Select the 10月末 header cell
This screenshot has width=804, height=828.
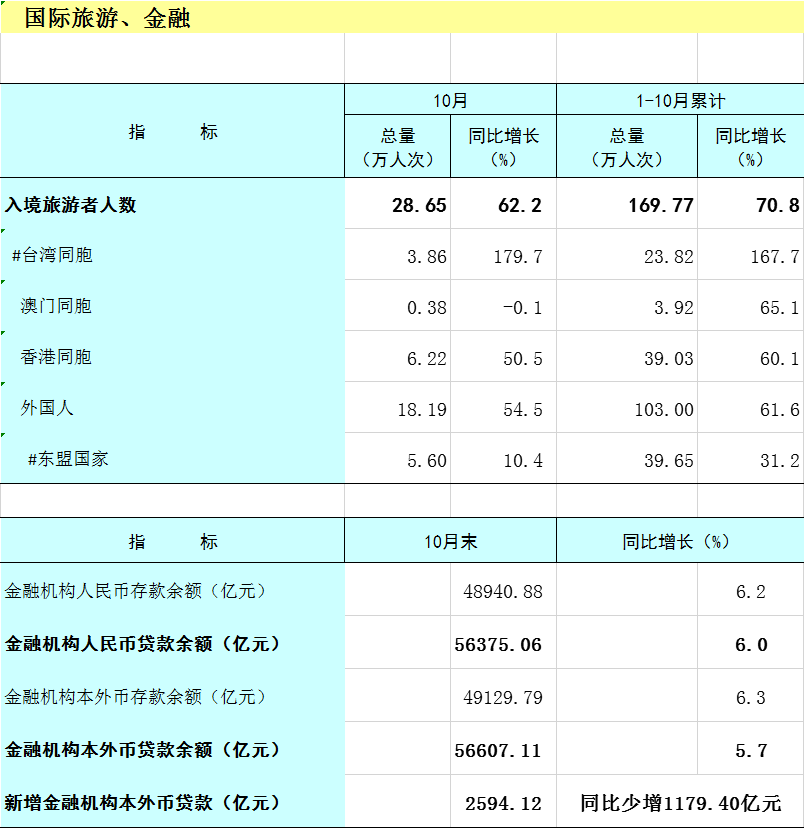coord(450,541)
